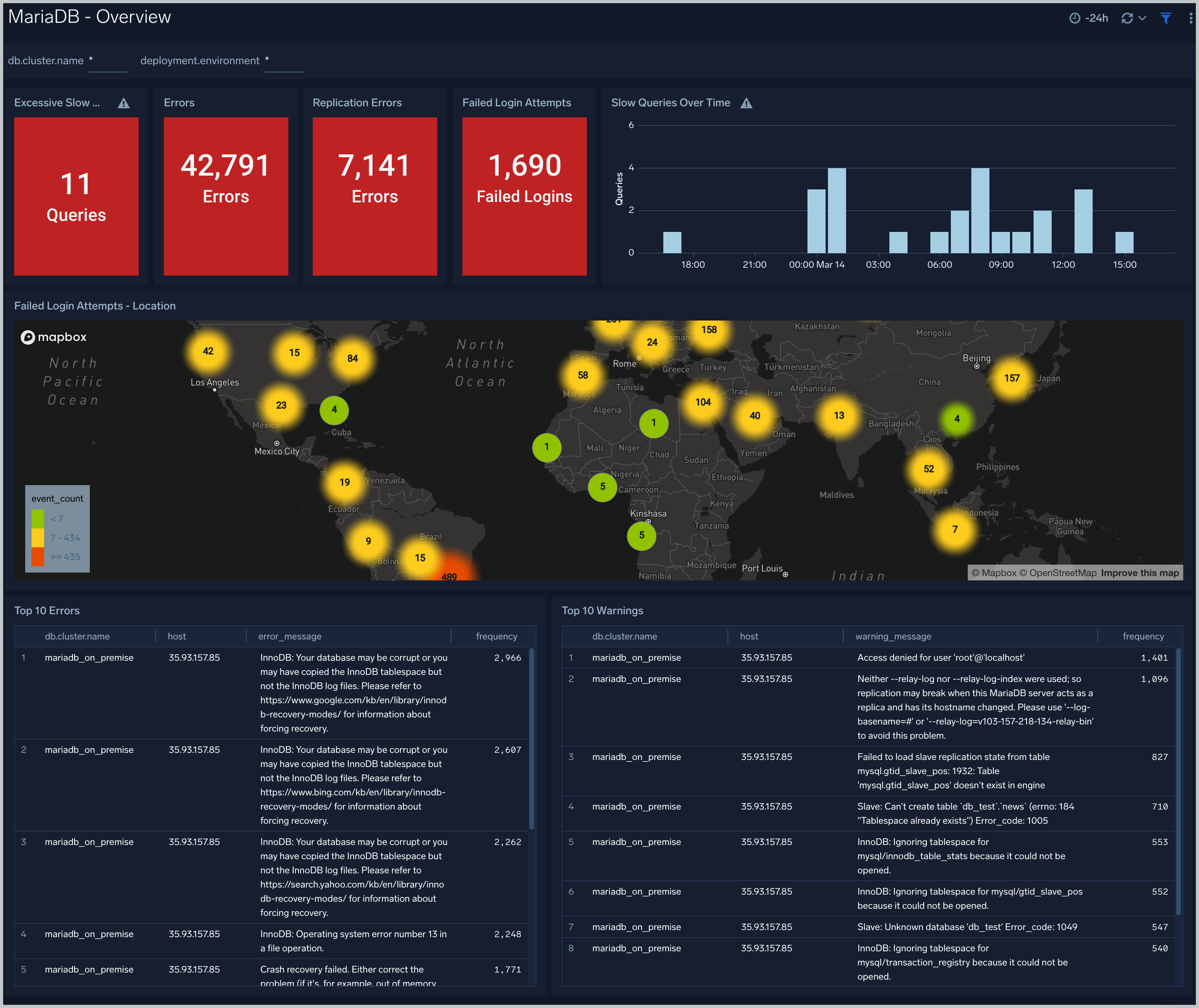1199x1008 pixels.
Task: Click the Top 10 Warnings panel title
Action: (602, 611)
